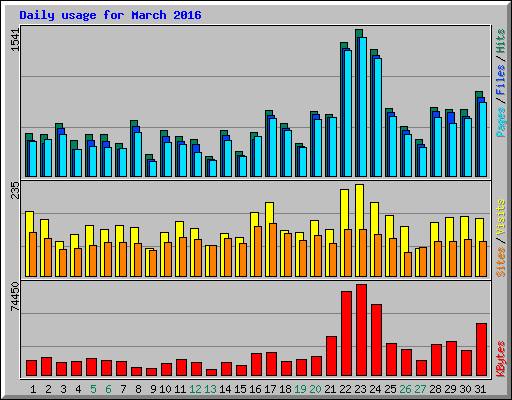Click the orange sites bar for day 17
Image resolution: width=512 pixels, height=400 pixels.
click(x=273, y=250)
